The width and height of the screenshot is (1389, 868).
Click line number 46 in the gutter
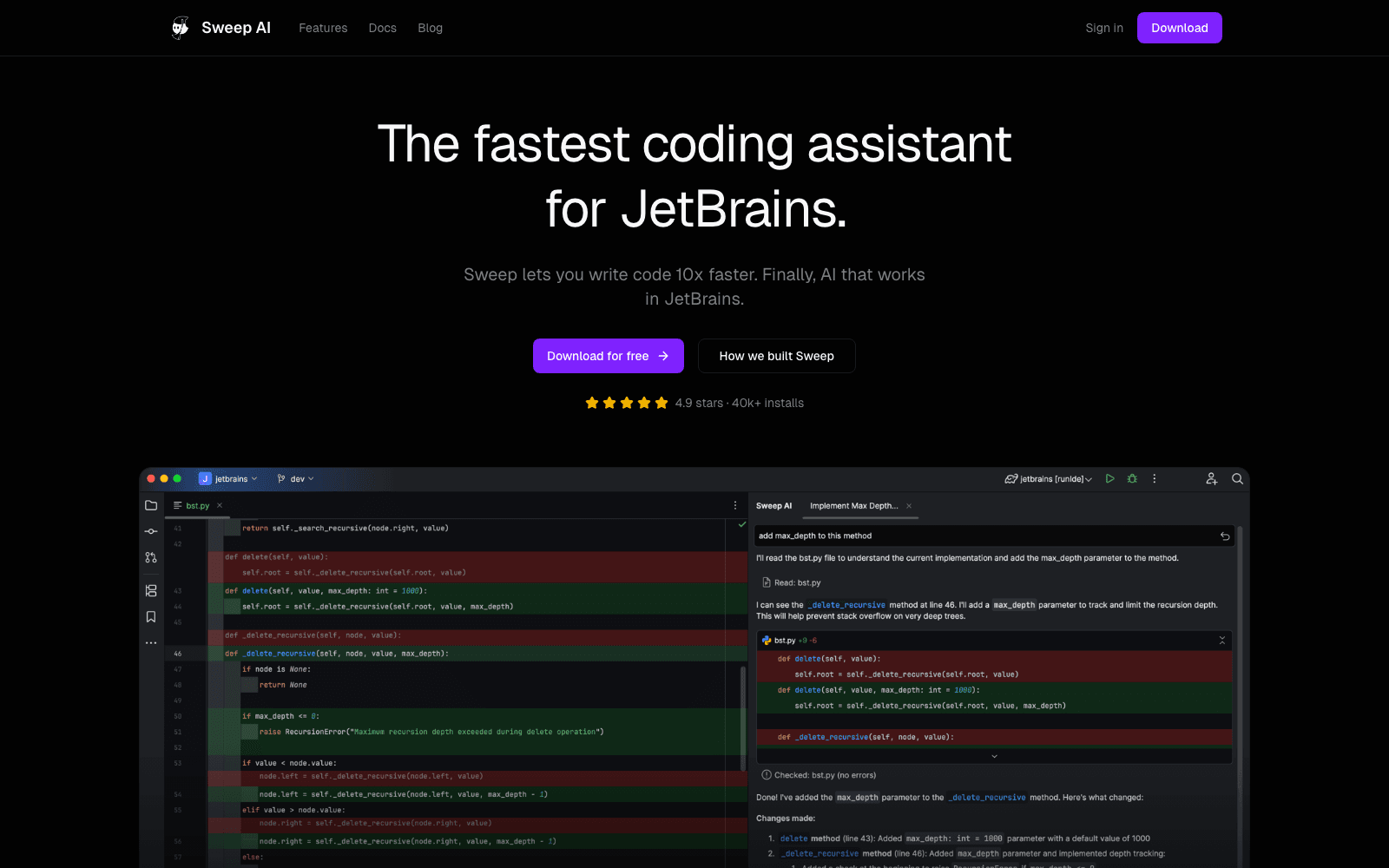point(178,654)
